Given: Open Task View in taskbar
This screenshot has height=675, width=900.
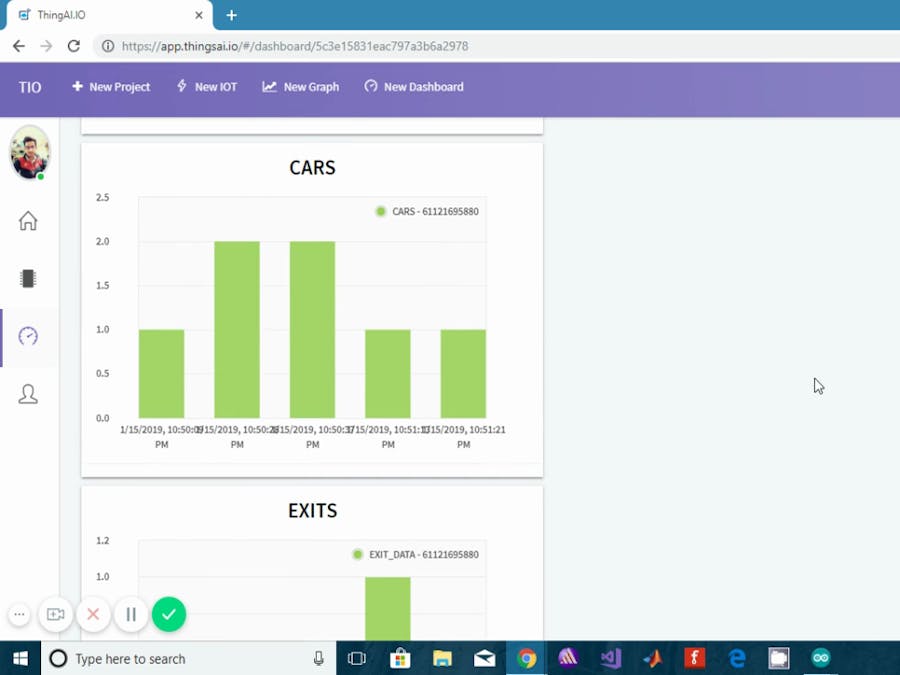Looking at the screenshot, I should [356, 658].
